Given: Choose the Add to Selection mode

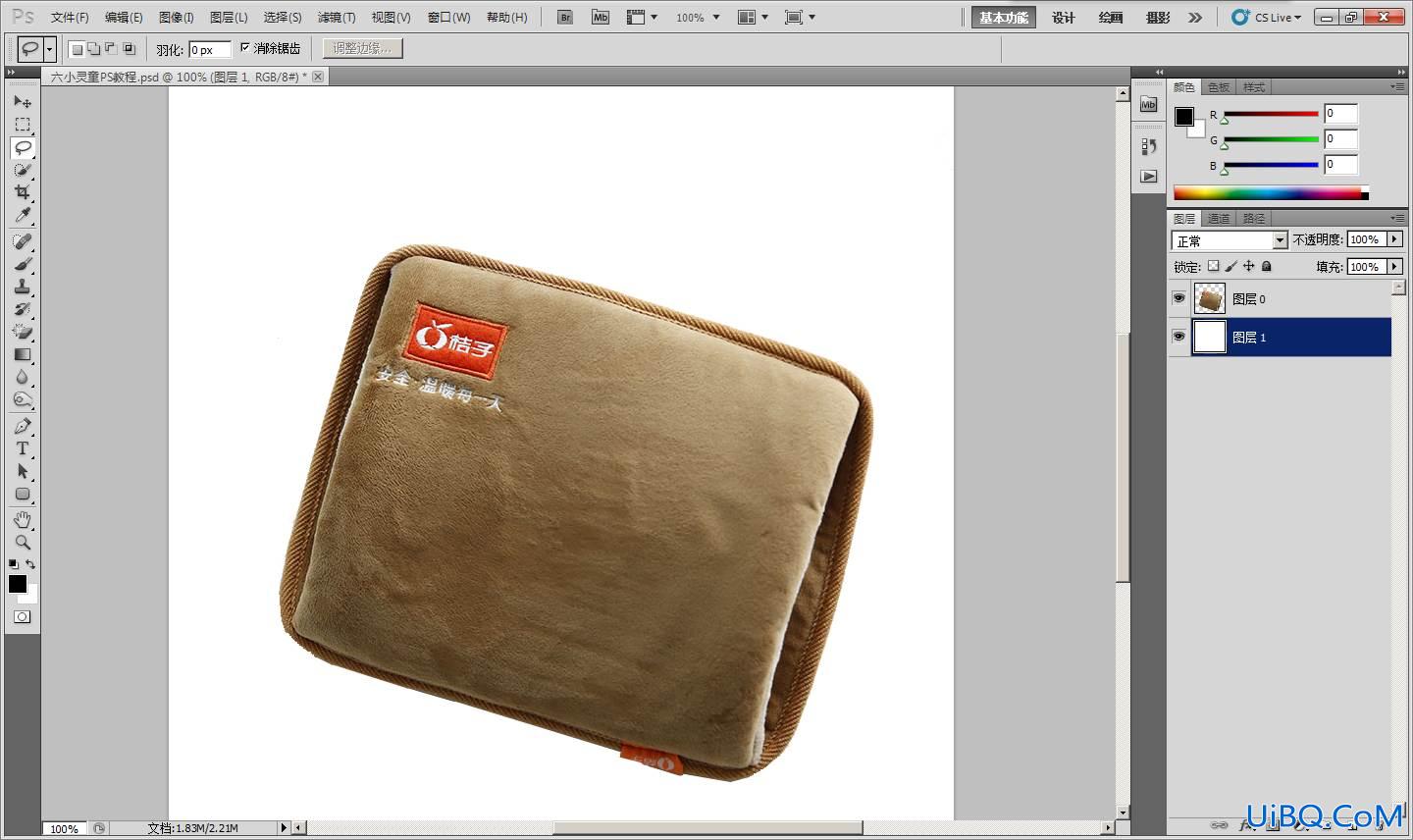Looking at the screenshot, I should (94, 48).
